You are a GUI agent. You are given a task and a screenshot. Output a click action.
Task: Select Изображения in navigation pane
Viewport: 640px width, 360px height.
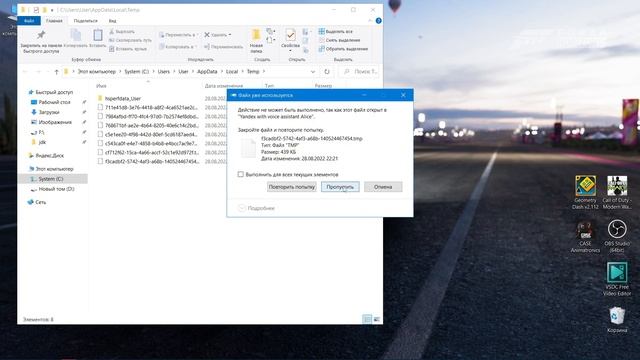[x=55, y=122]
